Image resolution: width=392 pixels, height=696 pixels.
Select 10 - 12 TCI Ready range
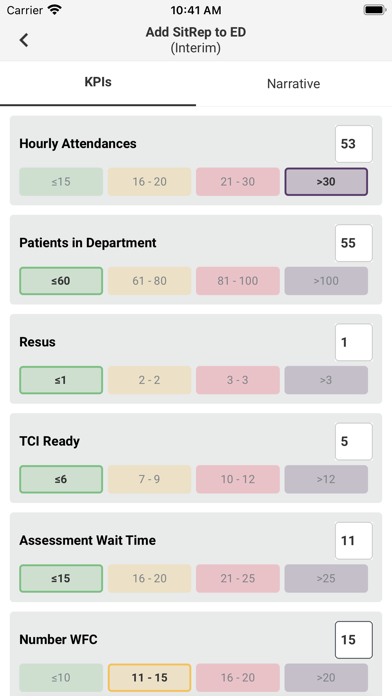tap(238, 479)
